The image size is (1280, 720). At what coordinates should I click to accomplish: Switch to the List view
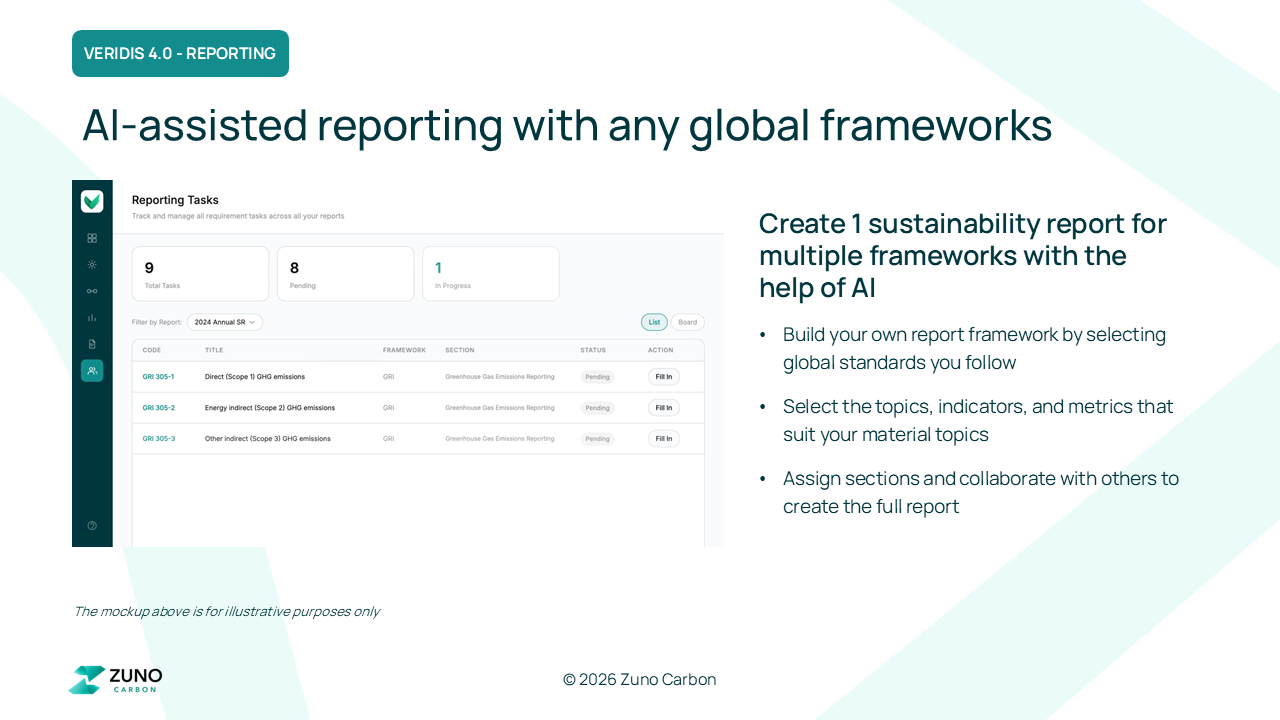coord(654,322)
